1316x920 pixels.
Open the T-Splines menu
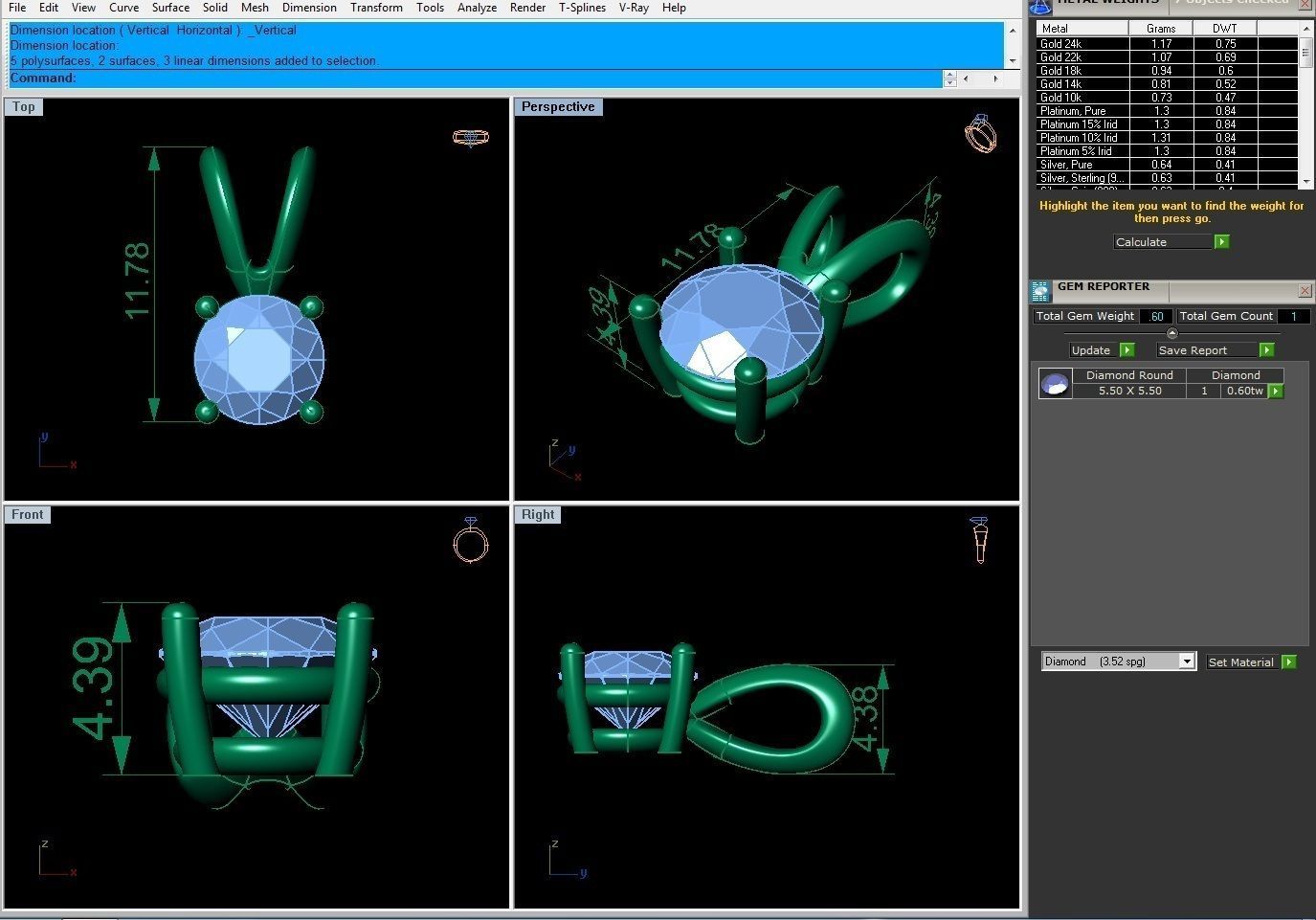582,8
